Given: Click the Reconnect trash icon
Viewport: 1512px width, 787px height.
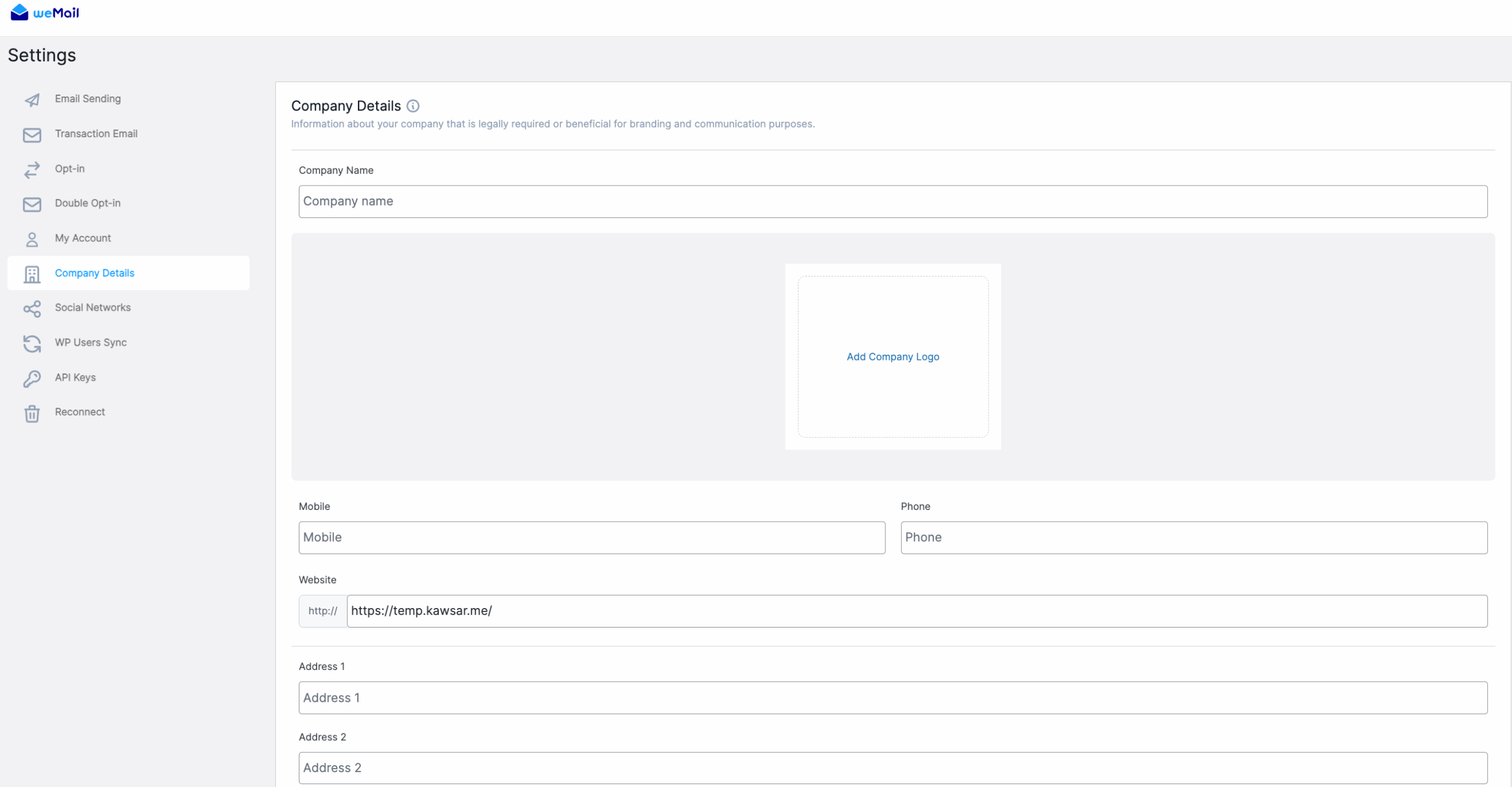Looking at the screenshot, I should click(x=32, y=413).
